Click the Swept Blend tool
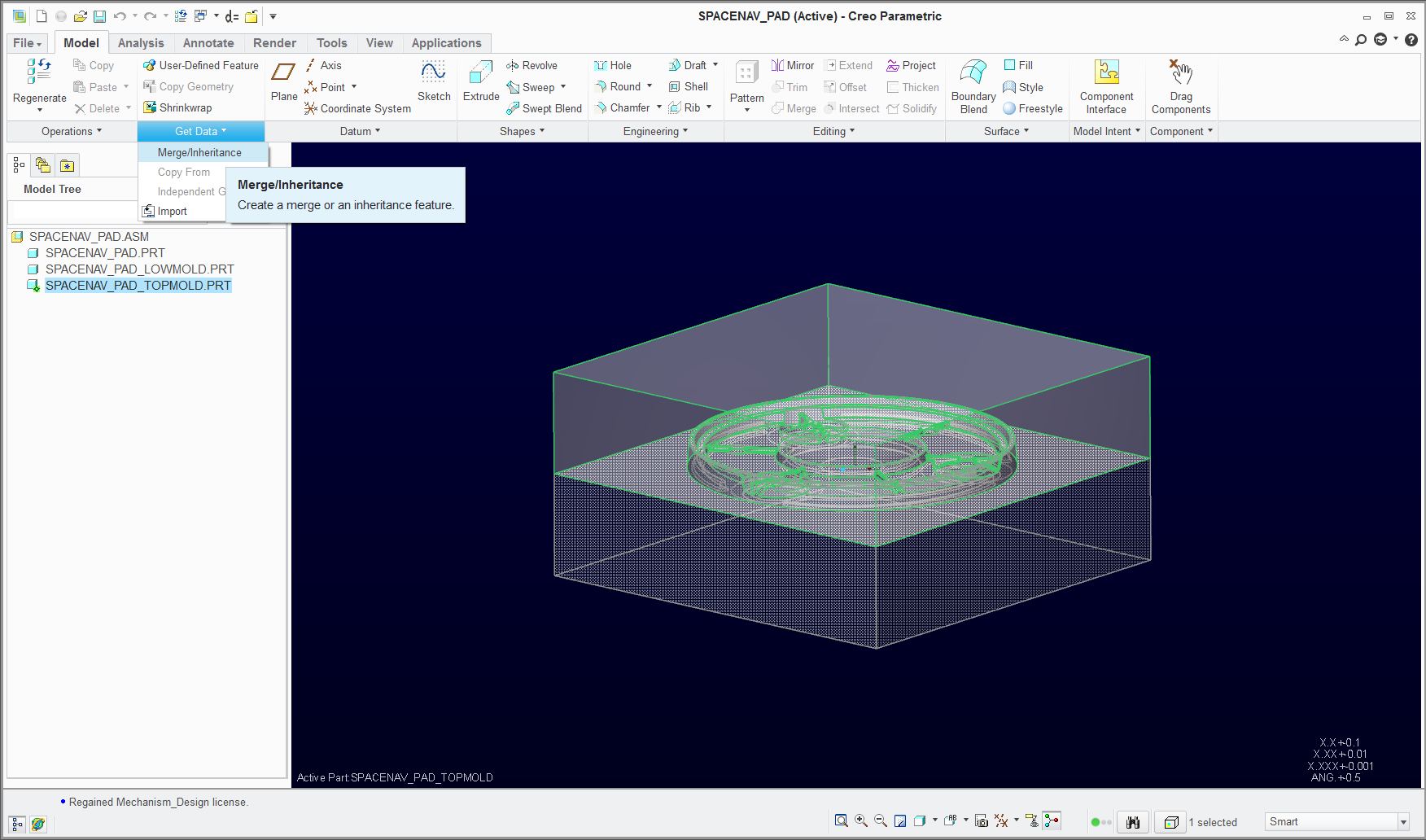 544,108
